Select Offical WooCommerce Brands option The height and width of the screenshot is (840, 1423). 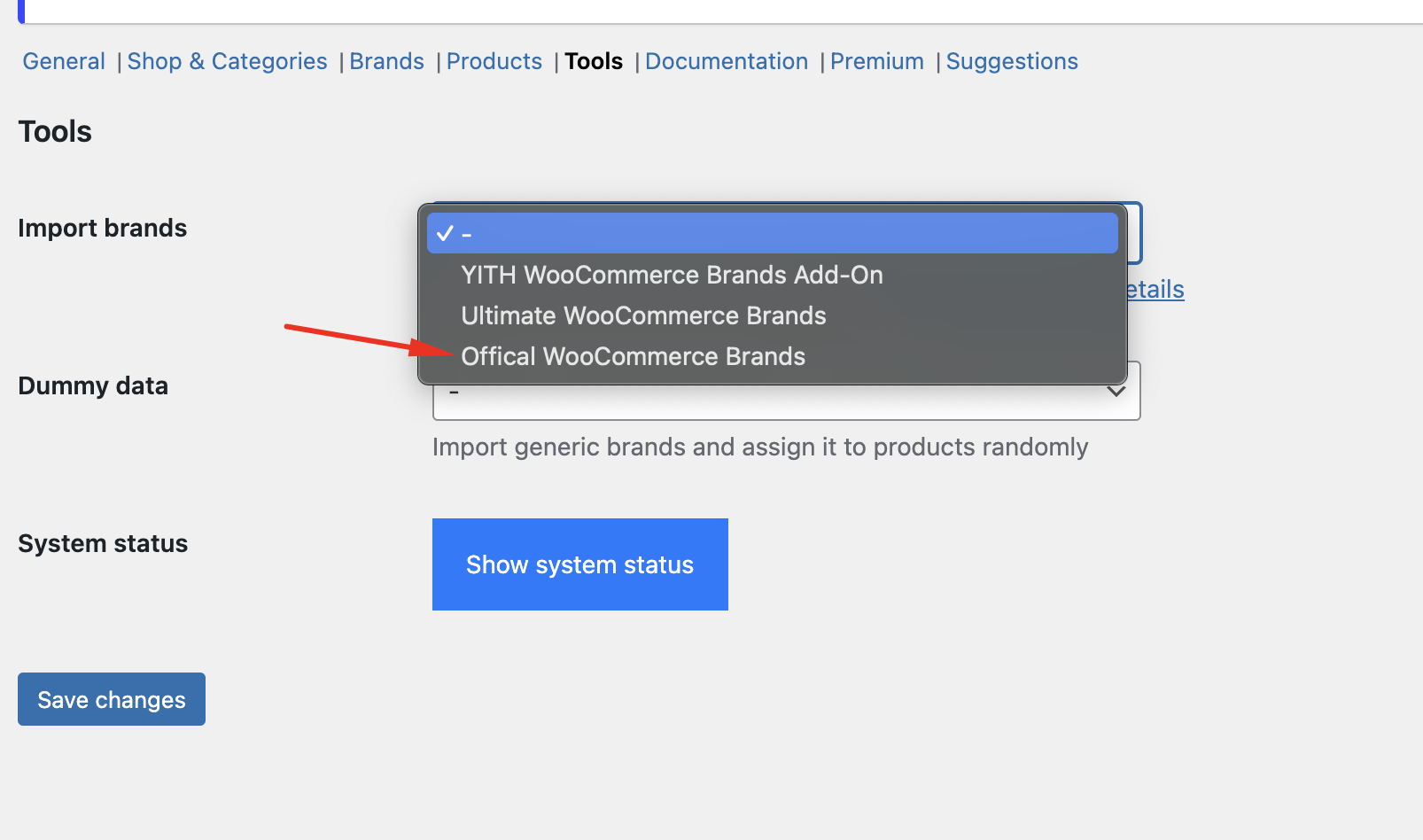pyautogui.click(x=633, y=356)
